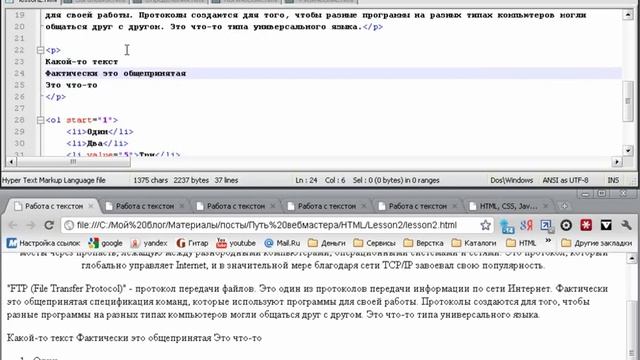Click the Chrome forward arrow
Screen dimensions: 640x360
click(x=31, y=225)
